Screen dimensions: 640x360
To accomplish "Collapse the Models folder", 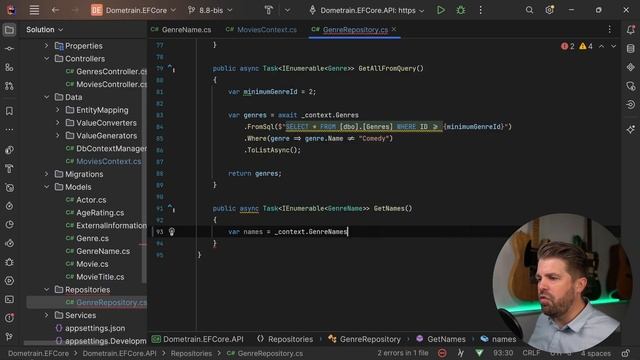I will pos(47,187).
